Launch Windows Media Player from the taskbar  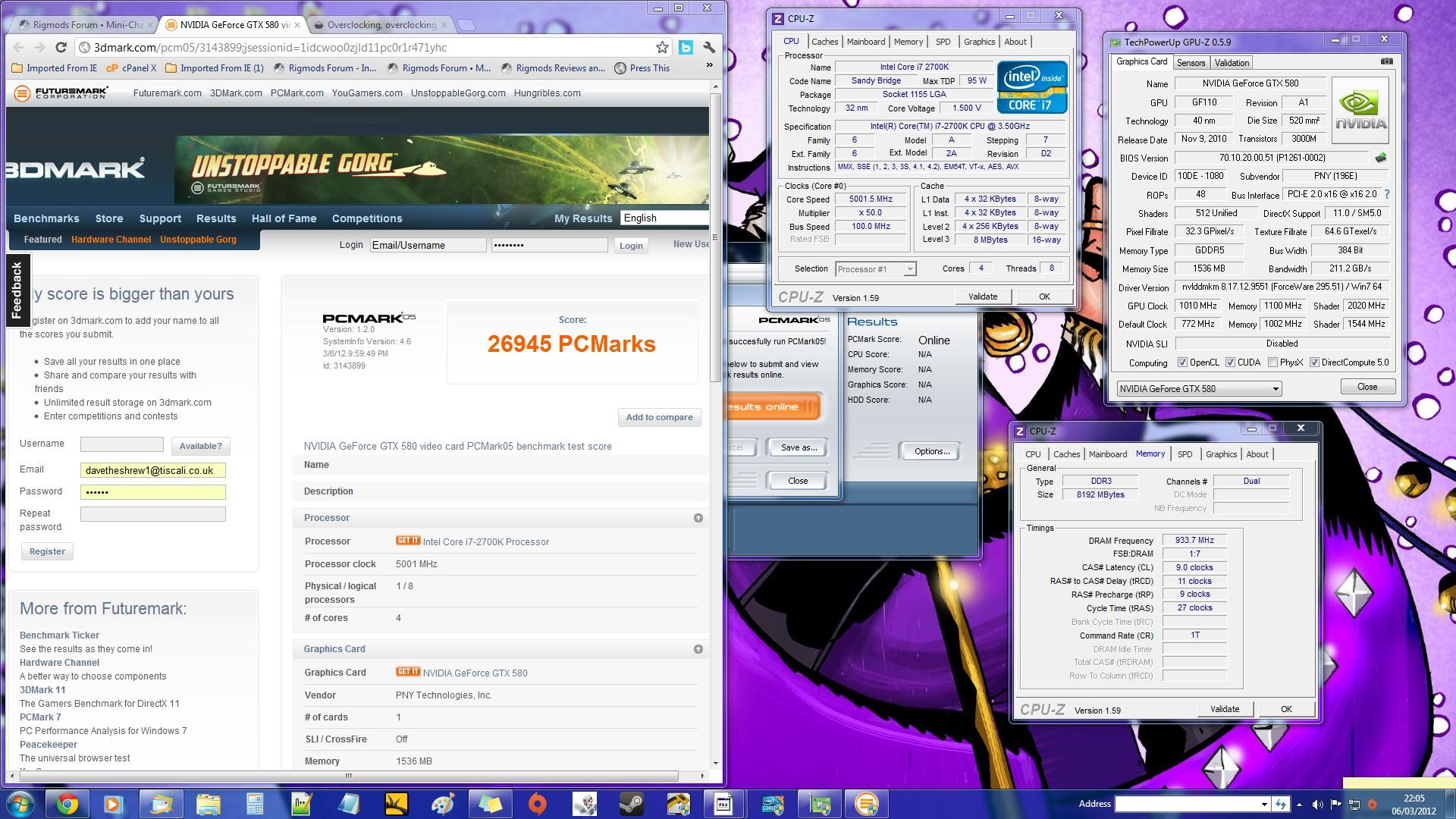tap(112, 803)
